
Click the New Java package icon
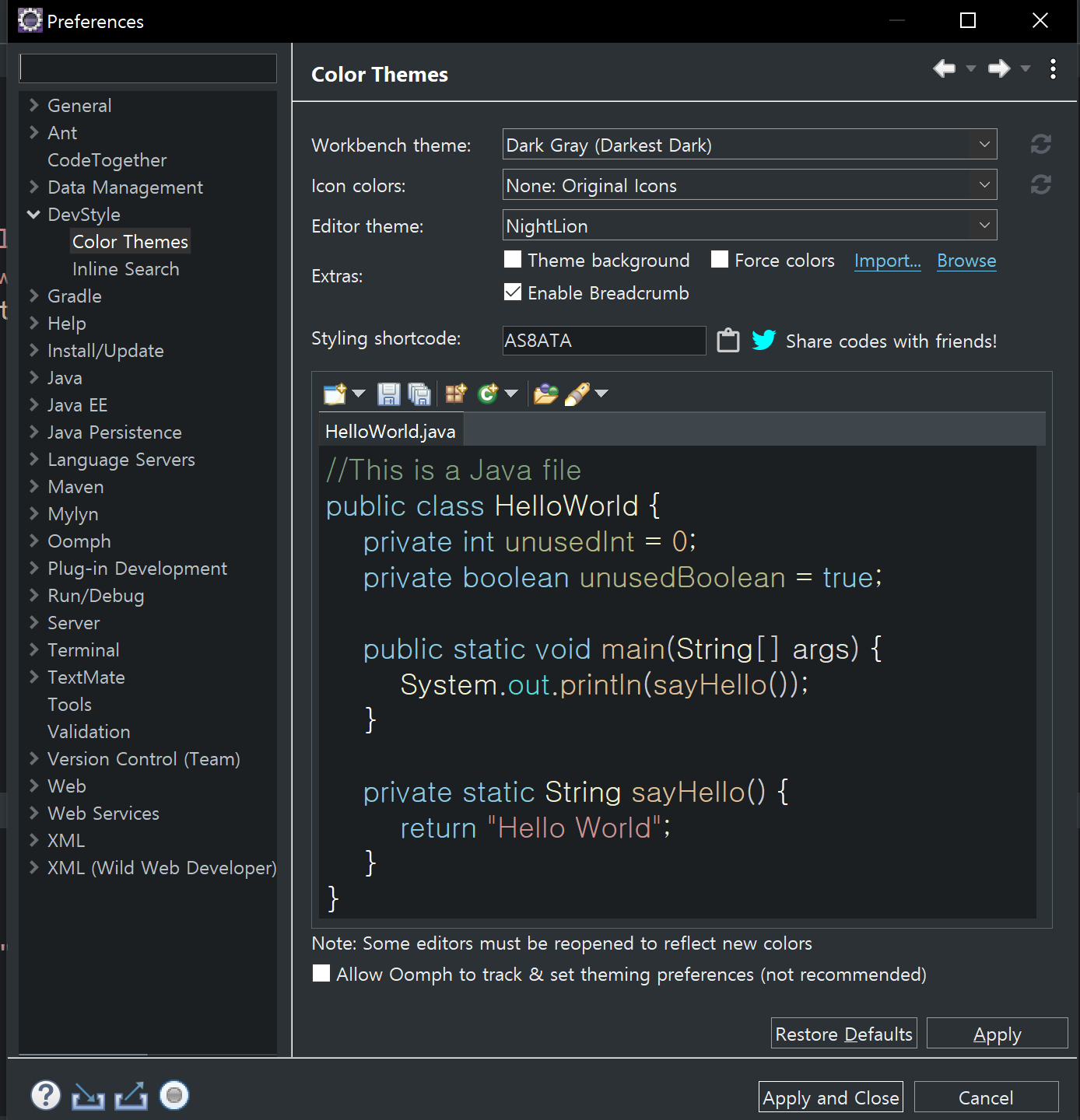[456, 394]
